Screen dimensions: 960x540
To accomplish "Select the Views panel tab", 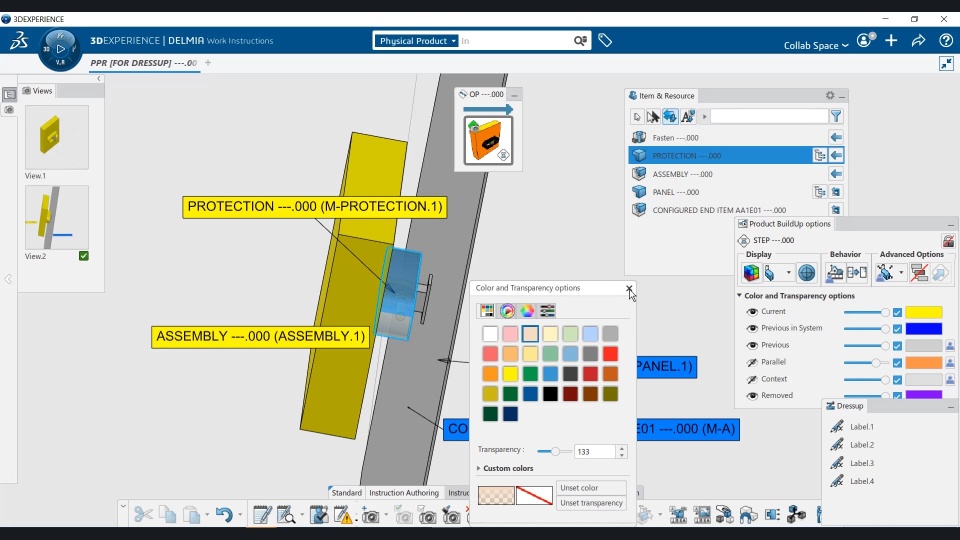I will [x=37, y=91].
